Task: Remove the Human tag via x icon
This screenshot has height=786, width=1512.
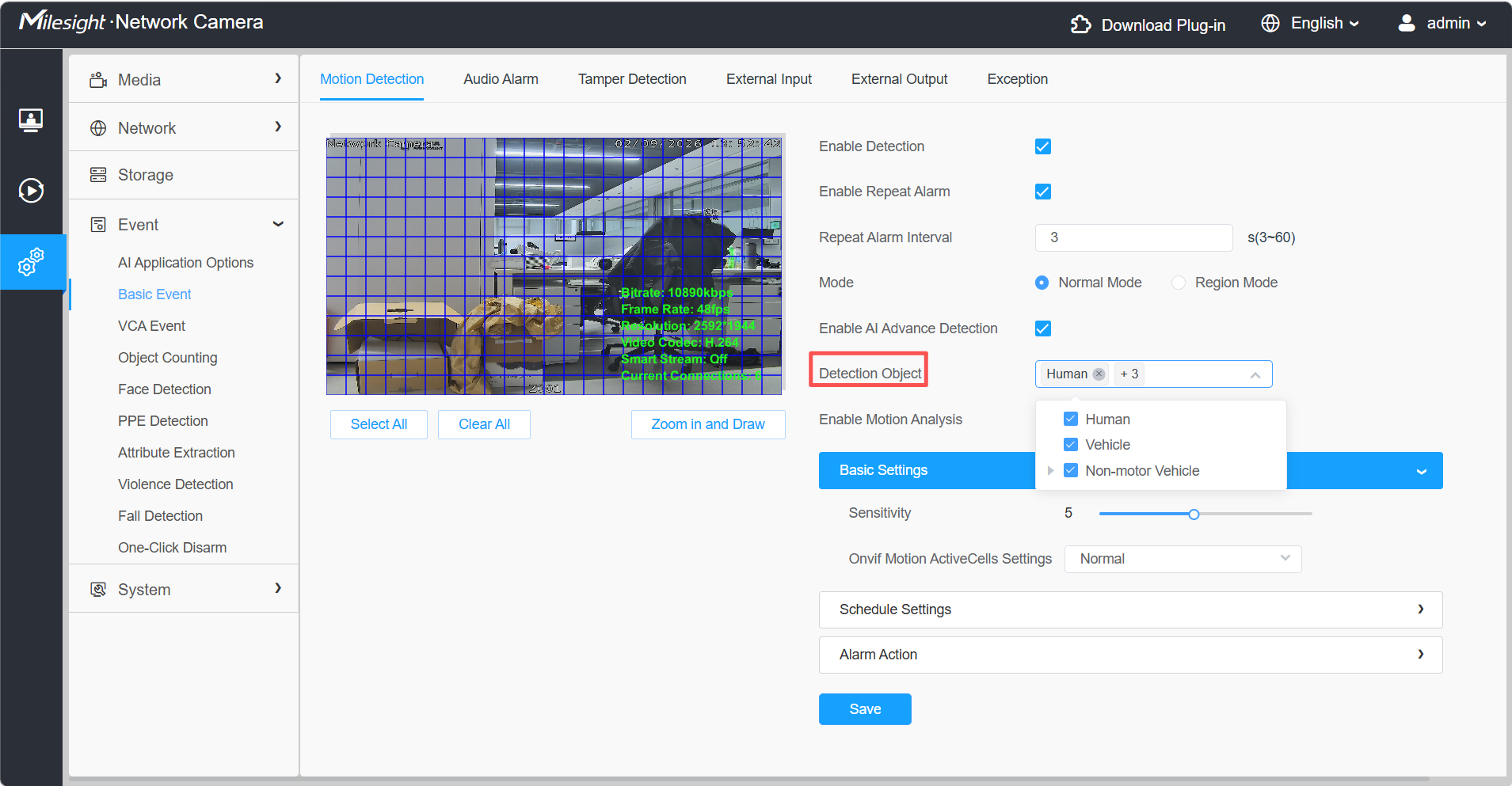Action: (x=1099, y=374)
